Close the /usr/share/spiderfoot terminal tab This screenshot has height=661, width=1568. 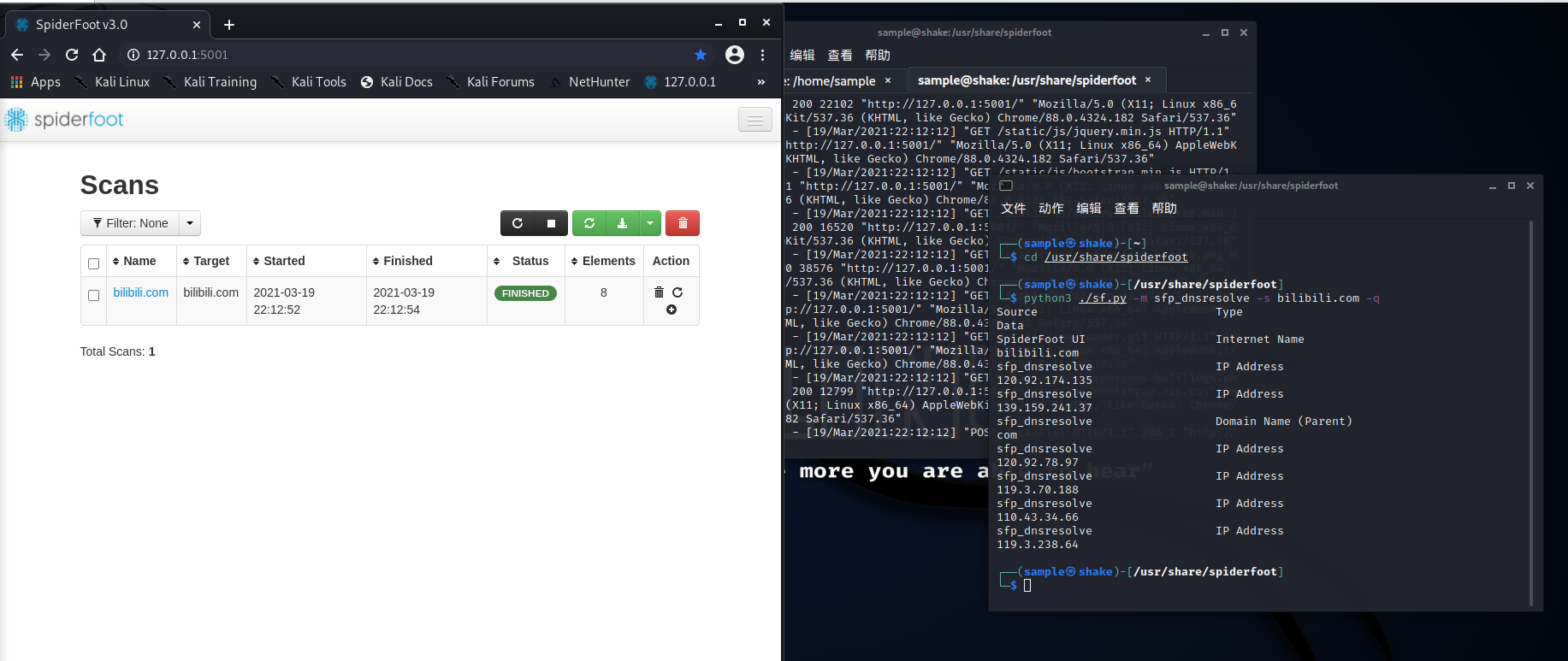[x=1148, y=80]
